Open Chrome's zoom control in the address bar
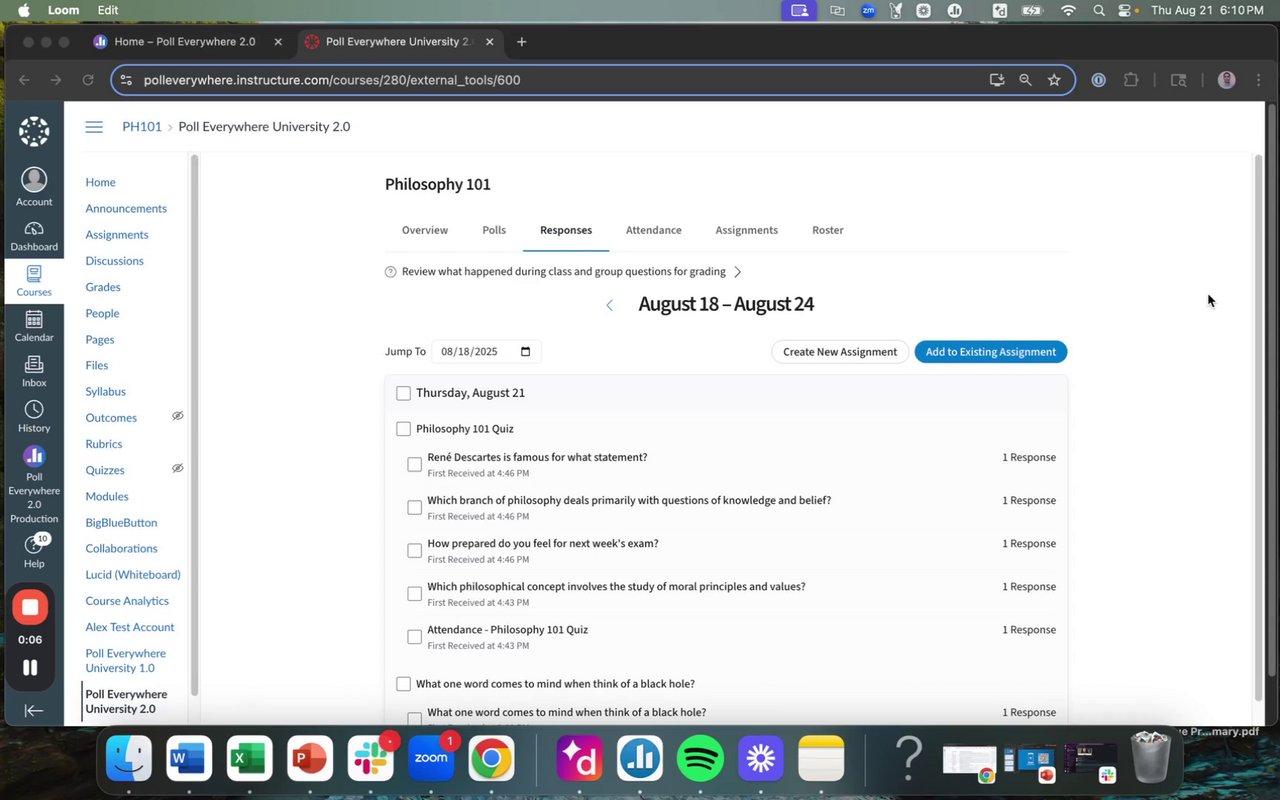Screen dimensions: 1280x800 tap(1025, 80)
